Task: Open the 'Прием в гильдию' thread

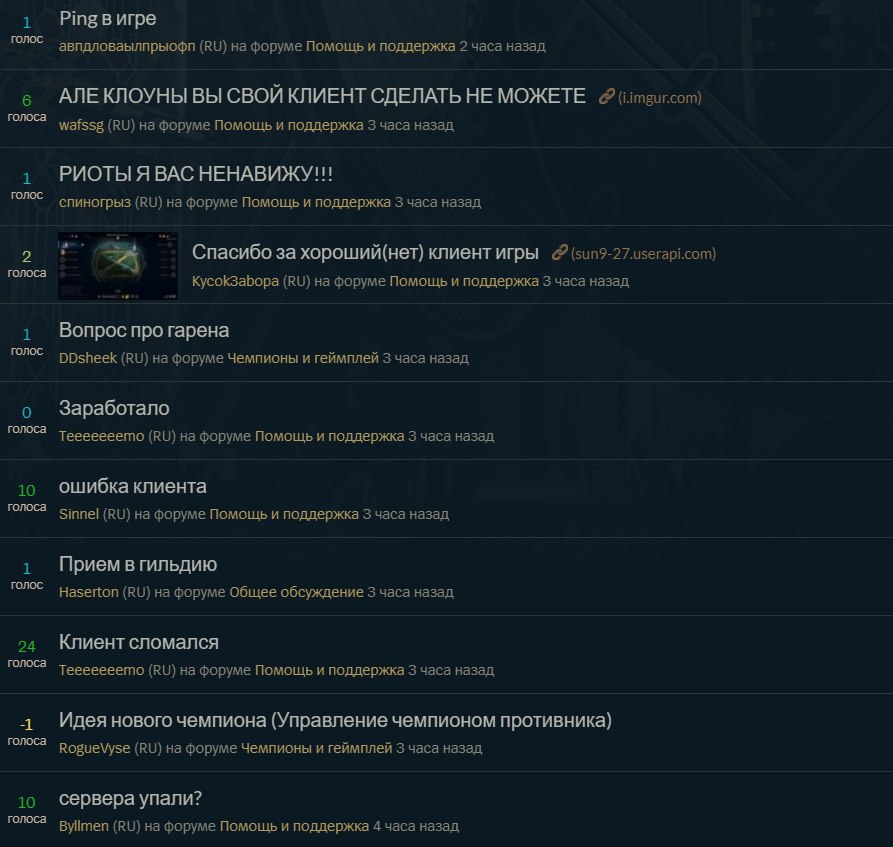Action: 138,564
